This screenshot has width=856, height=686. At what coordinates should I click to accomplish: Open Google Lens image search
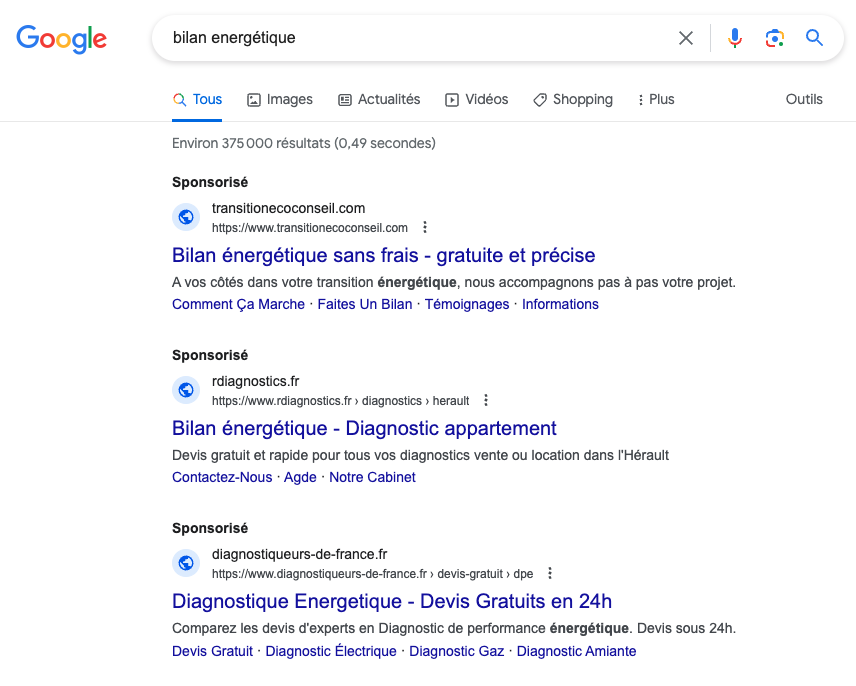pos(774,38)
